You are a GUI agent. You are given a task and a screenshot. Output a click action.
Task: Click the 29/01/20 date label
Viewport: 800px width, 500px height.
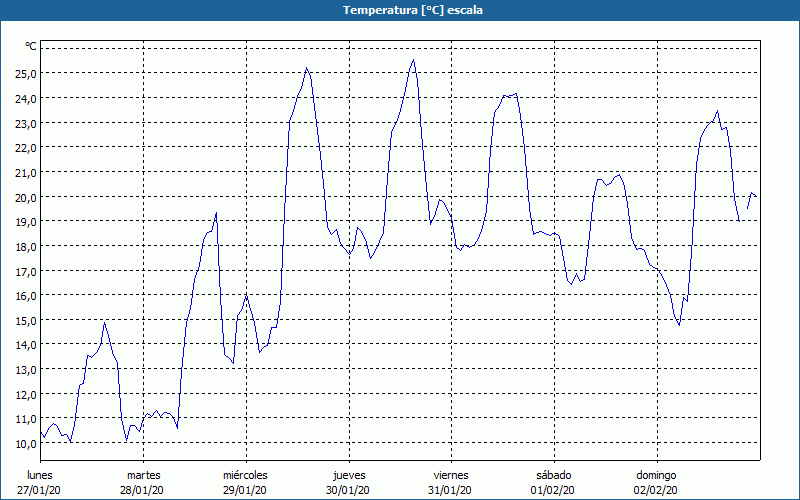(245, 490)
